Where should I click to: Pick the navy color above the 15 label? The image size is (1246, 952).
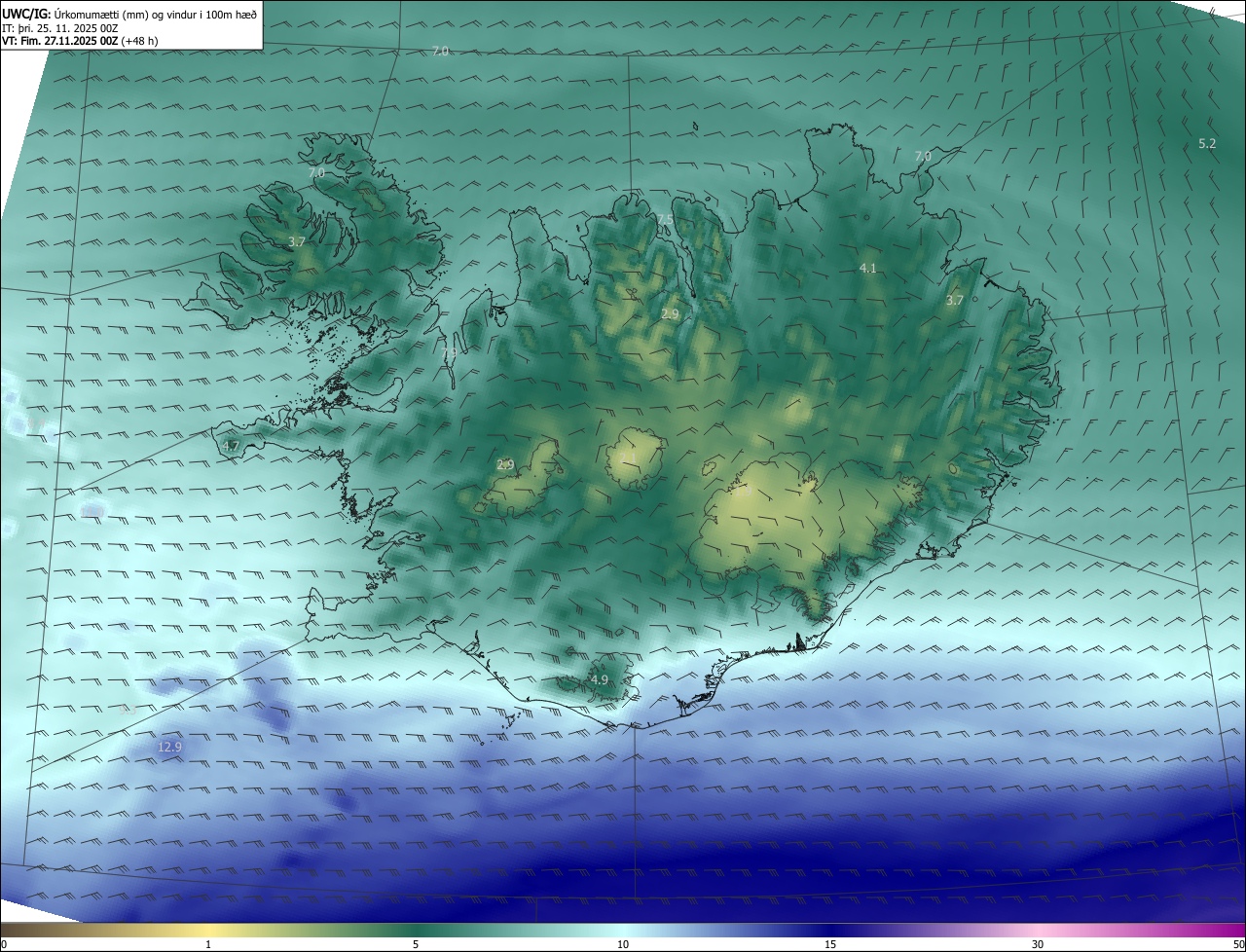click(x=830, y=930)
